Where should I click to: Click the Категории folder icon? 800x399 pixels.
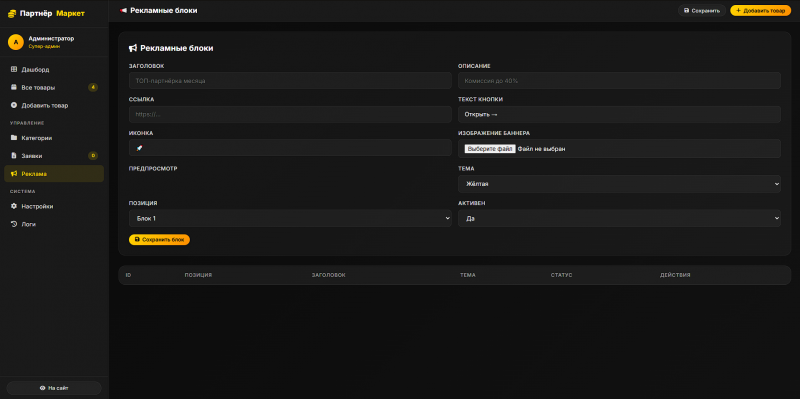[x=14, y=138]
